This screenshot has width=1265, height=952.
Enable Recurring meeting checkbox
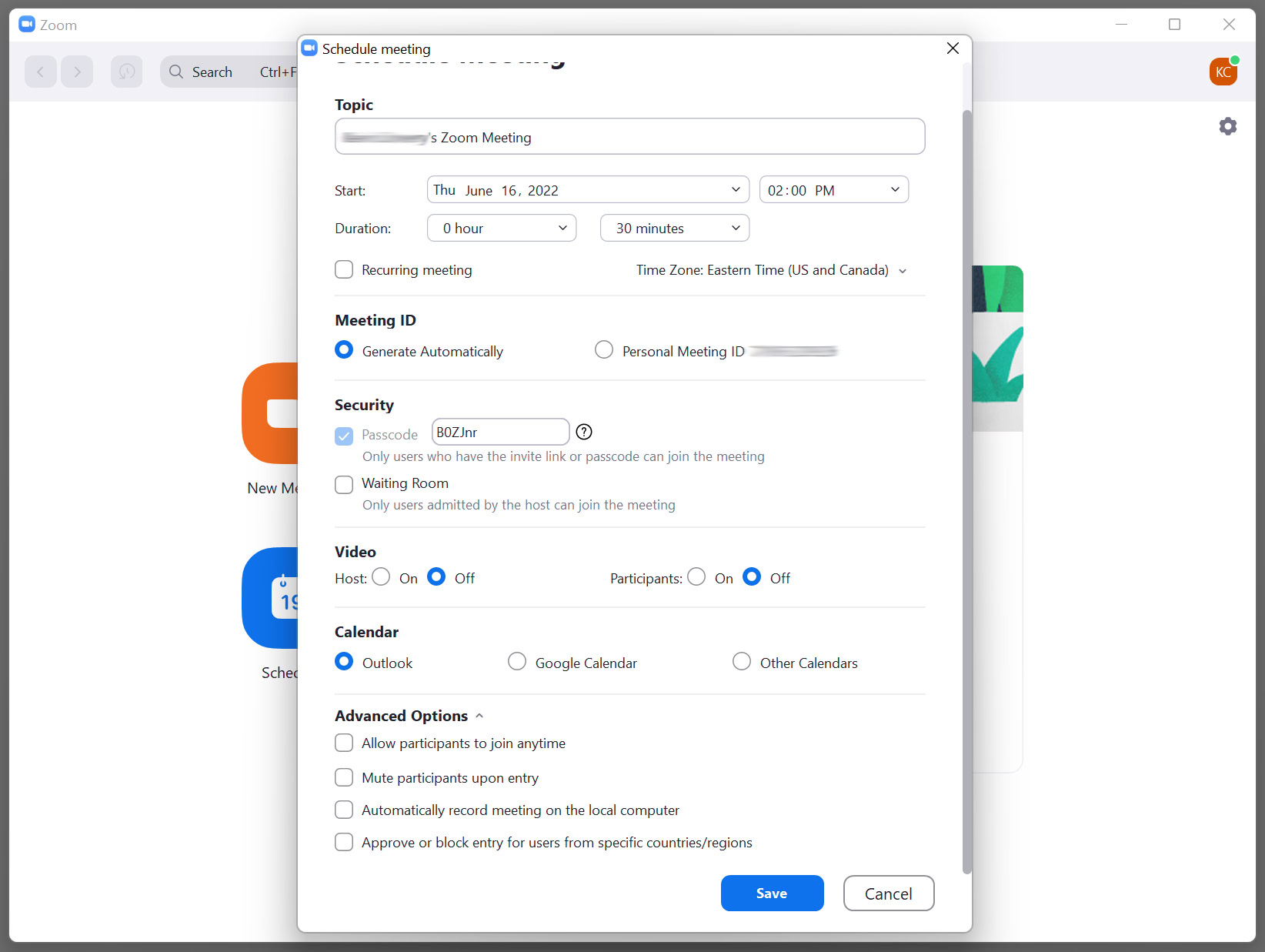(344, 269)
